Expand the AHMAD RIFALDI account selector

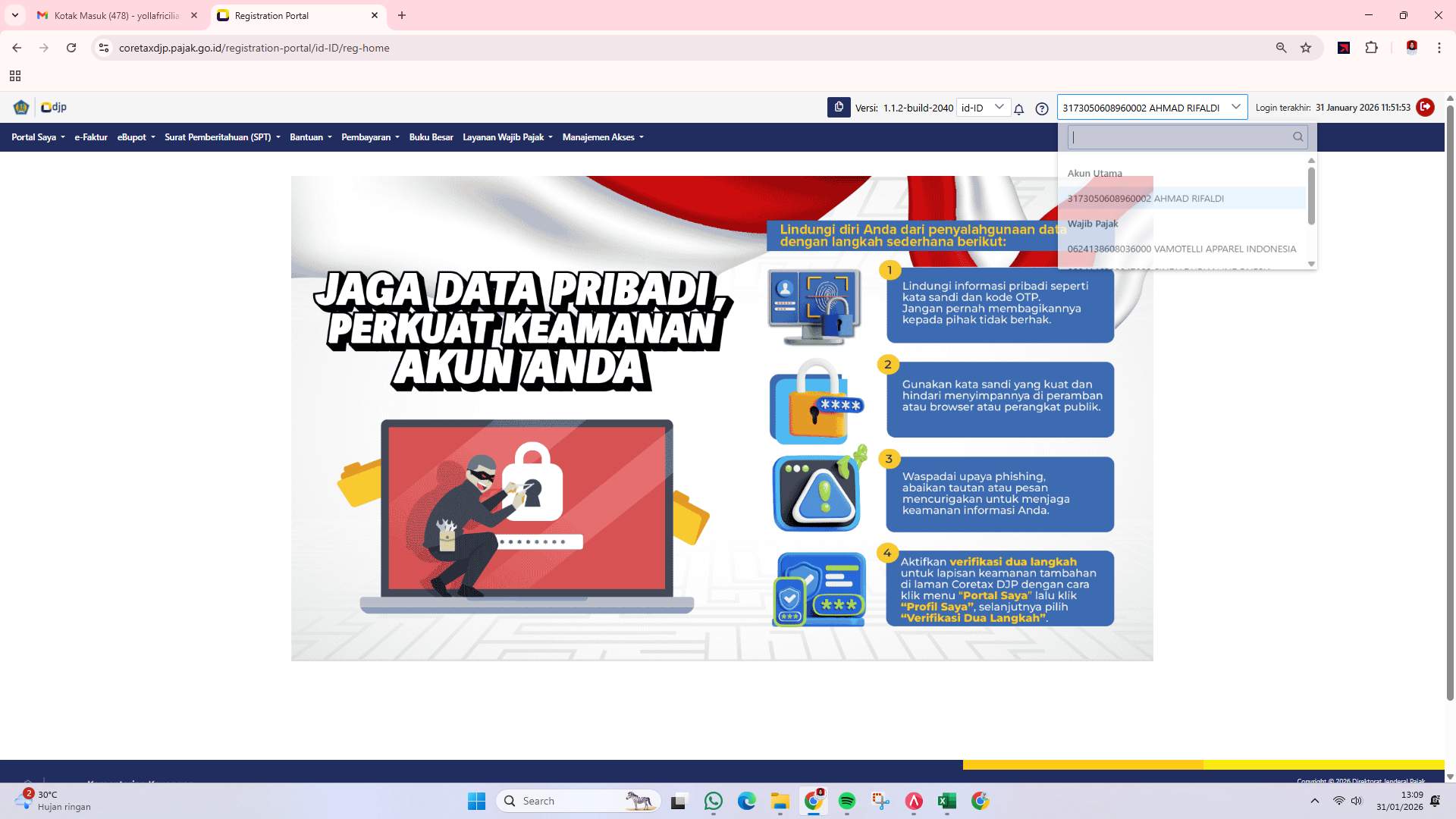[1236, 107]
